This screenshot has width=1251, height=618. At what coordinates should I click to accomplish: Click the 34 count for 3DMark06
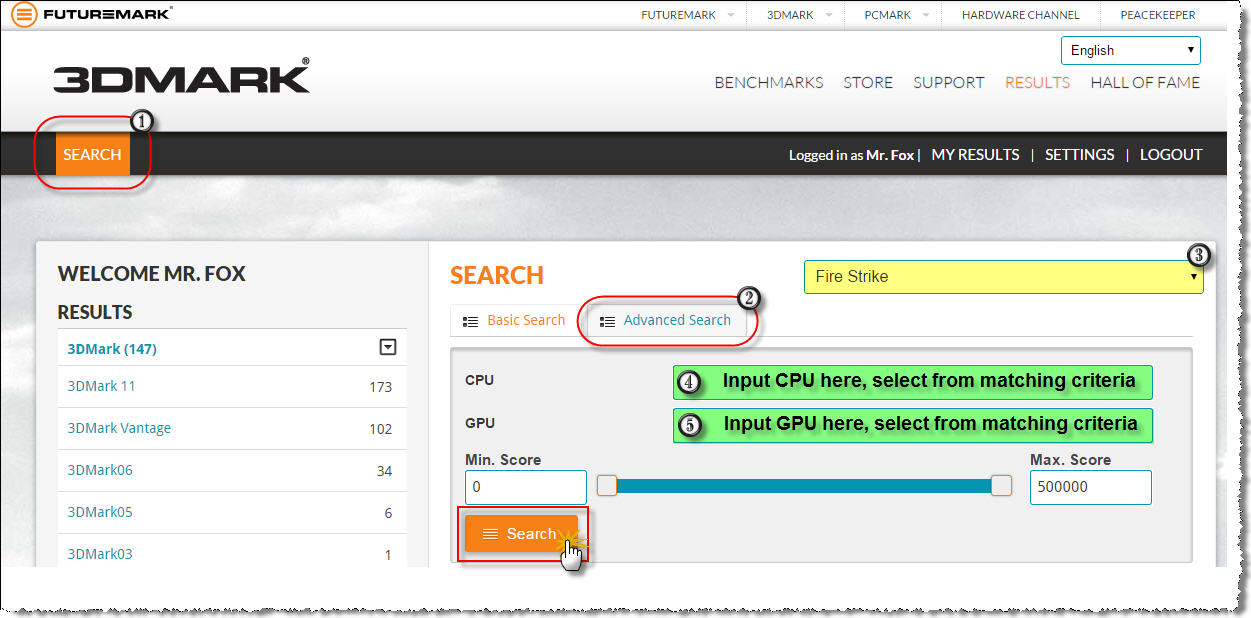click(384, 471)
